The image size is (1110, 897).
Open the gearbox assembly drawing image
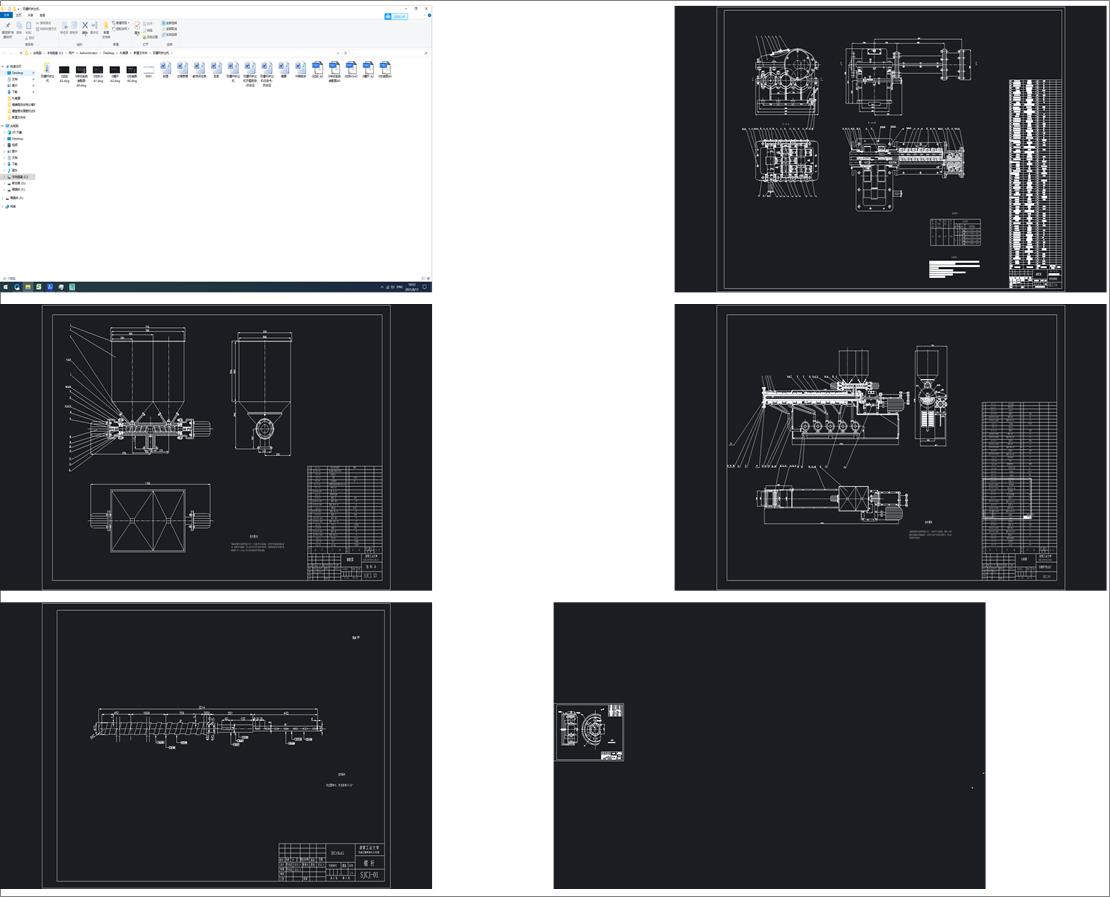tap(890, 149)
